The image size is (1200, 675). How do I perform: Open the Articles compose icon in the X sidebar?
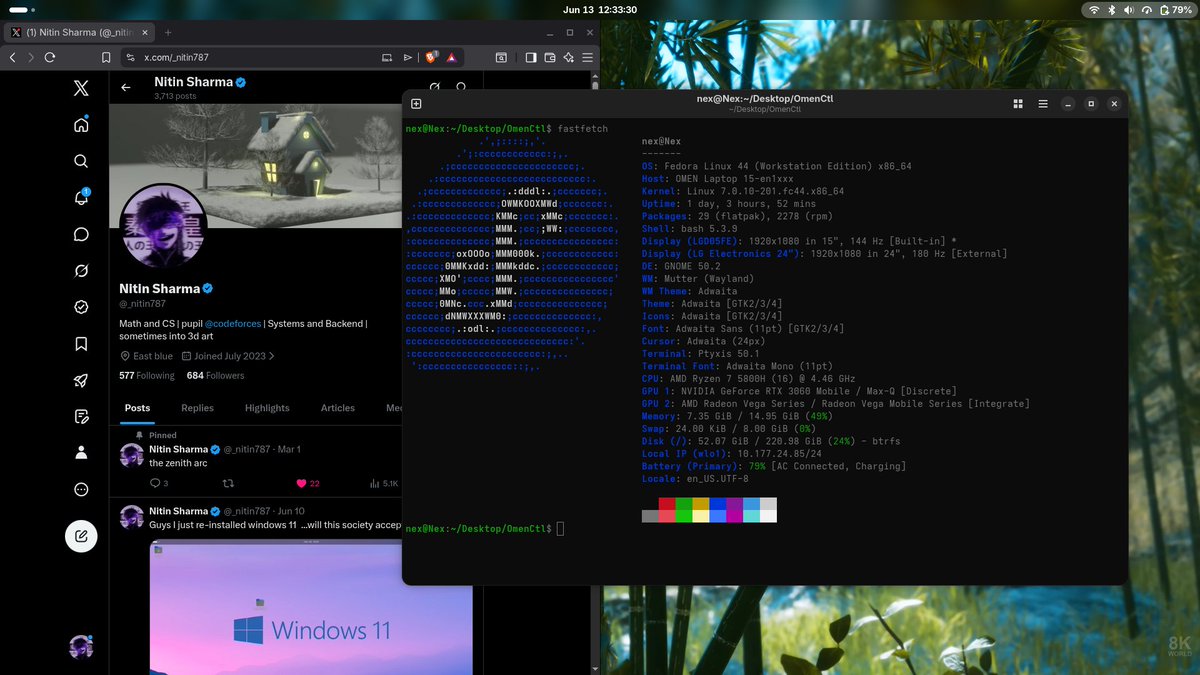click(81, 416)
